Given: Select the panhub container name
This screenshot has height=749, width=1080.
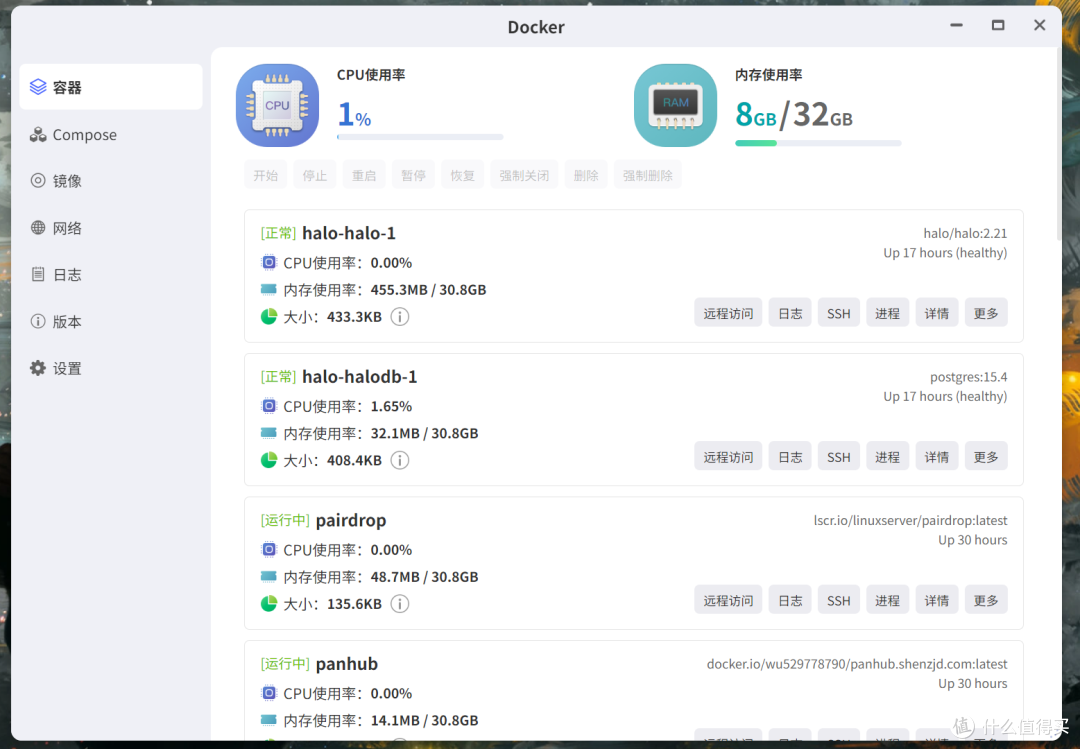Looking at the screenshot, I should point(346,664).
